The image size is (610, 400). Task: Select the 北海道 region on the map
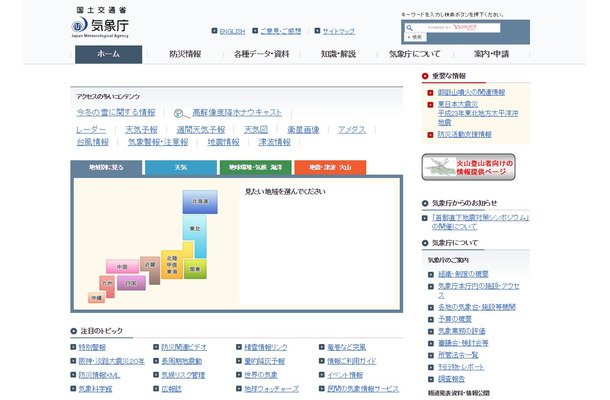[x=200, y=203]
